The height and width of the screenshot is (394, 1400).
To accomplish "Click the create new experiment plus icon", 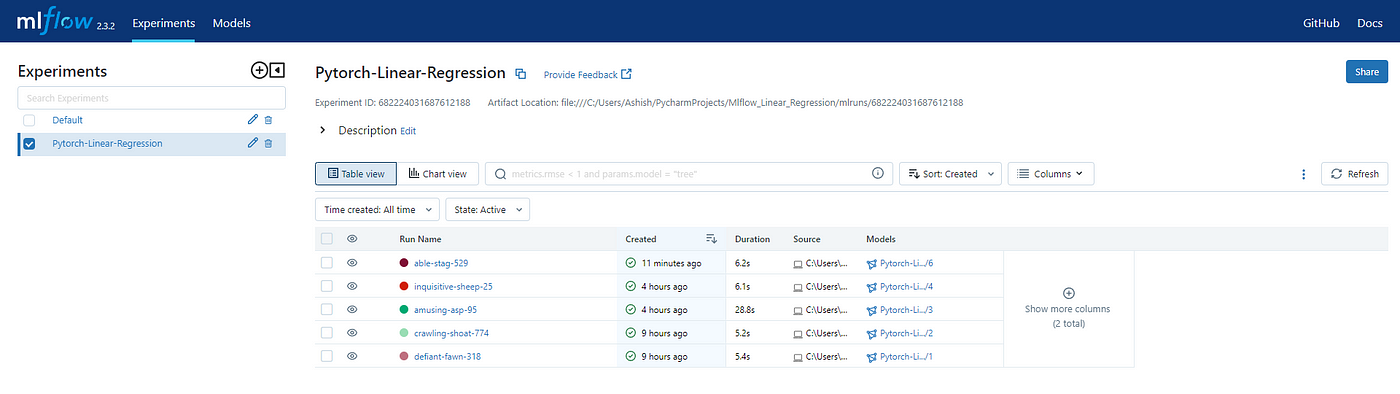I will 259,70.
